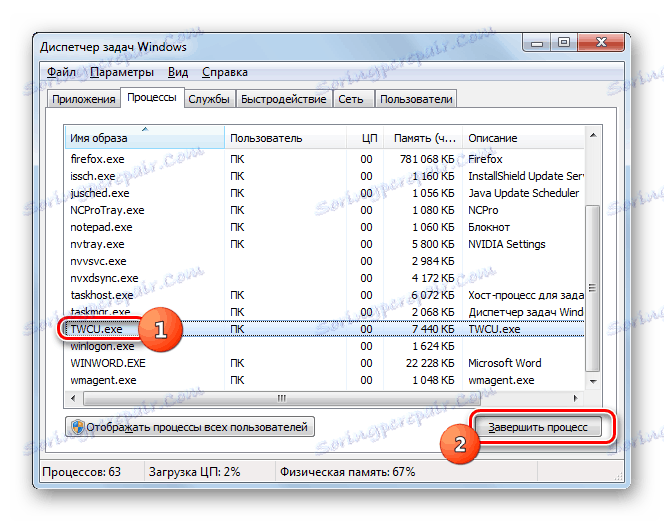Click the vertical scrollbar up arrow
664x522 pixels.
(593, 135)
